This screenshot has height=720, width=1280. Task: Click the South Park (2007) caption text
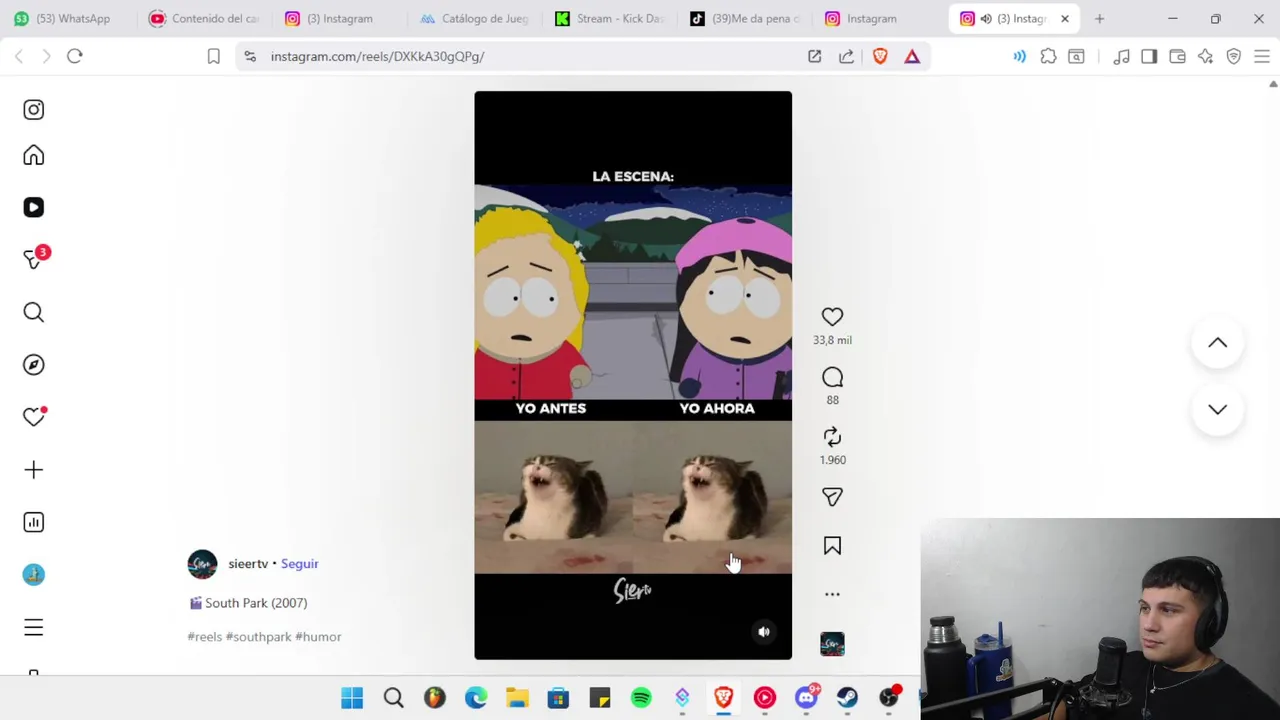click(x=248, y=603)
